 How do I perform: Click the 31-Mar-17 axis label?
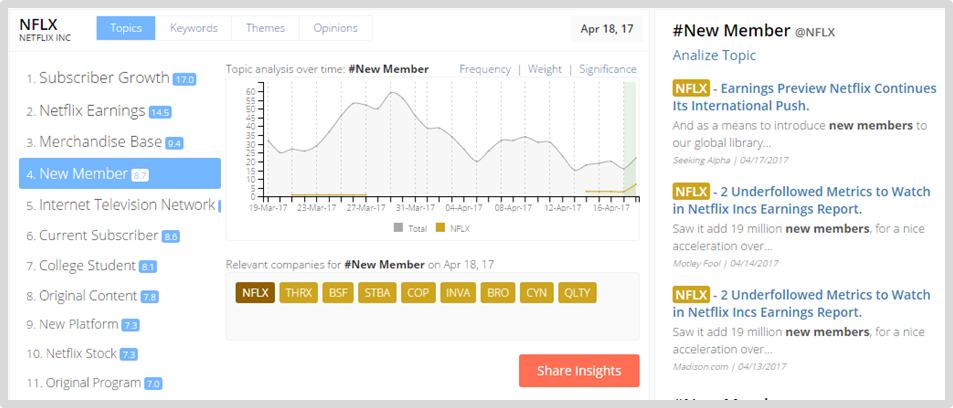(x=413, y=207)
